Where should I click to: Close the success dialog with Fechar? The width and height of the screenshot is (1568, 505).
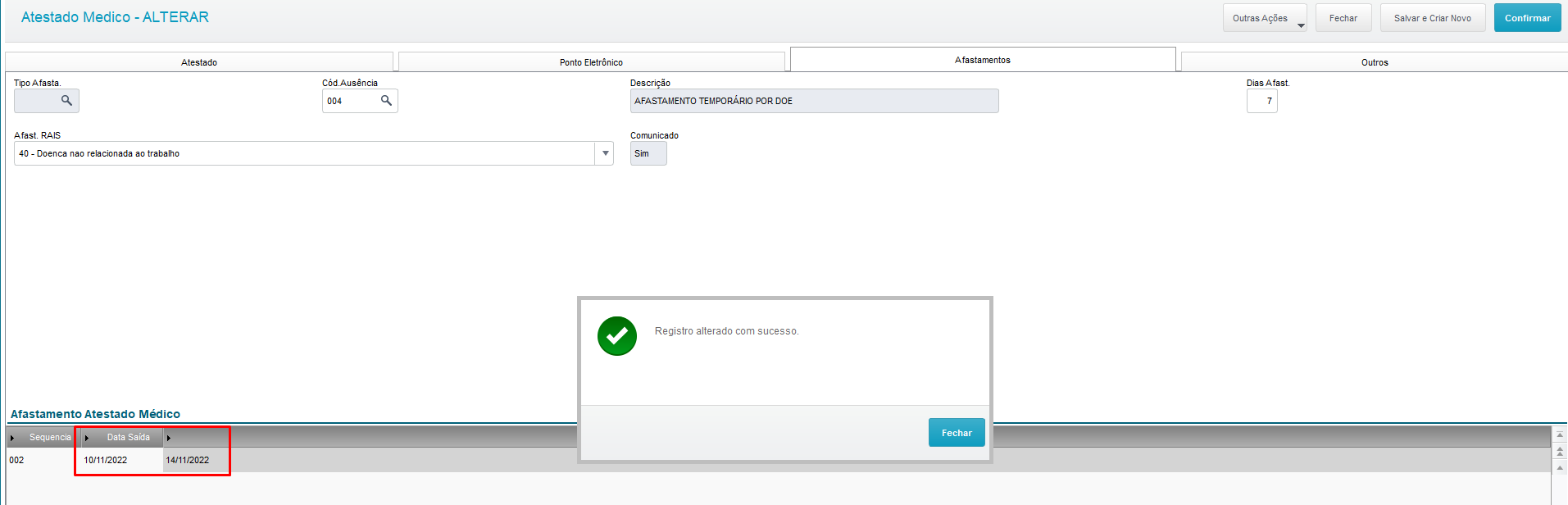[957, 433]
